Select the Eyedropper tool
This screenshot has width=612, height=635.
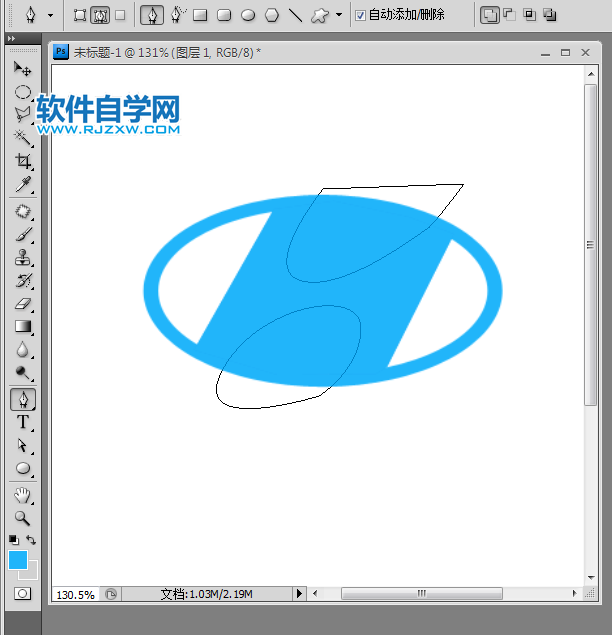point(23,184)
